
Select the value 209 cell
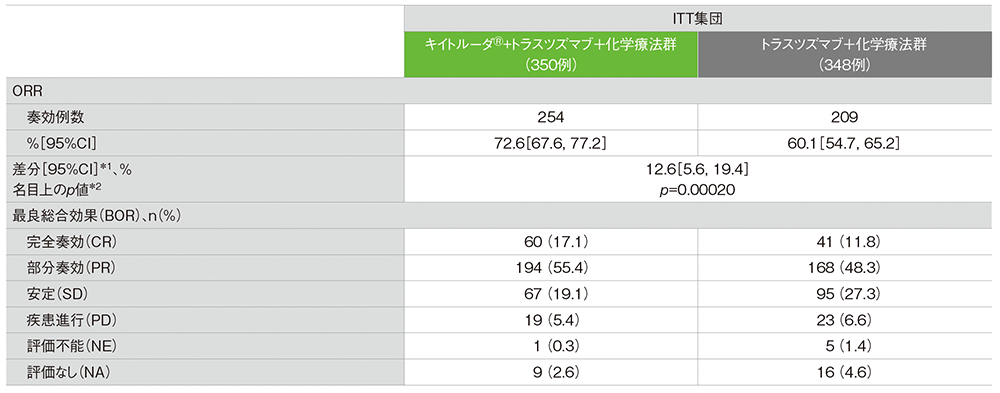pos(844,117)
